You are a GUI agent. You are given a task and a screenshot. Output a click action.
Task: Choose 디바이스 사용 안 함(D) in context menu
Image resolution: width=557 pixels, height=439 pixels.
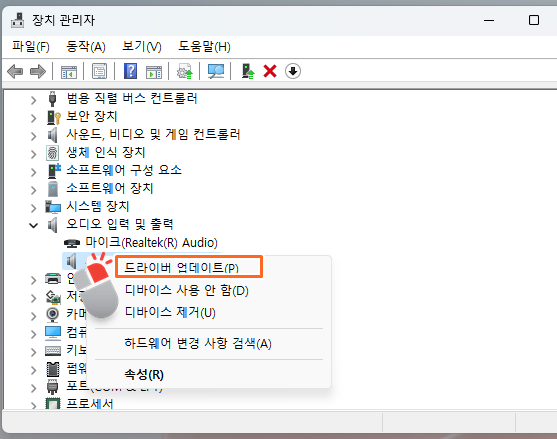tap(186, 290)
